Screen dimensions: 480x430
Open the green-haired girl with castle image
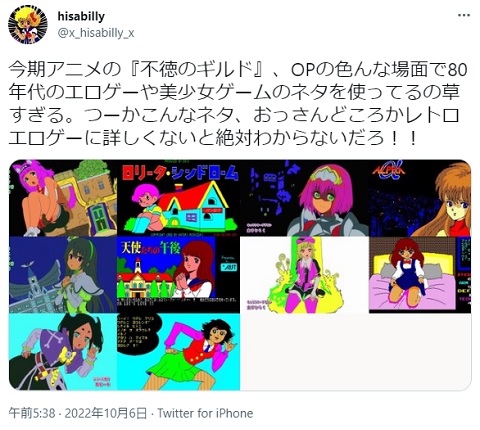click(63, 275)
